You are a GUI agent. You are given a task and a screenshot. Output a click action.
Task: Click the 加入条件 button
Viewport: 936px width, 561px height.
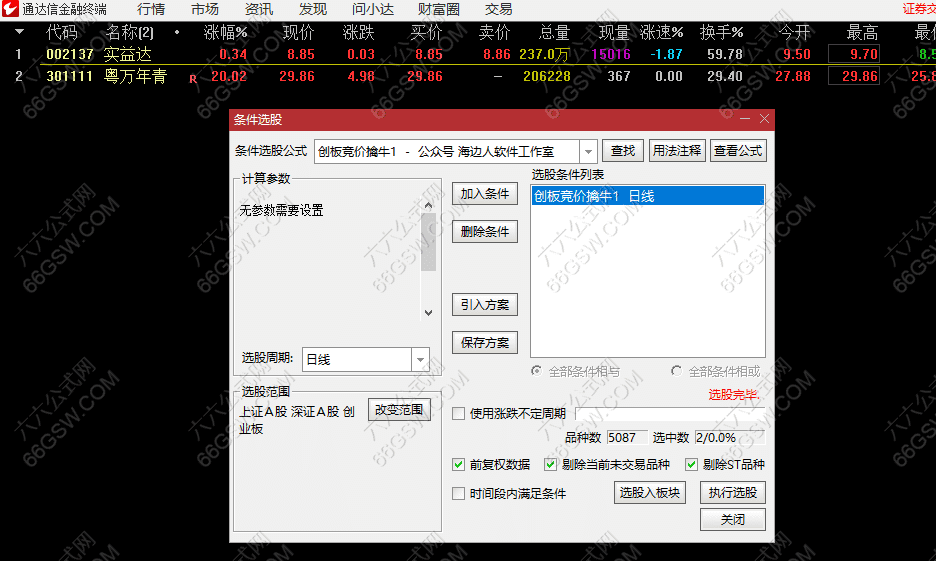485,194
